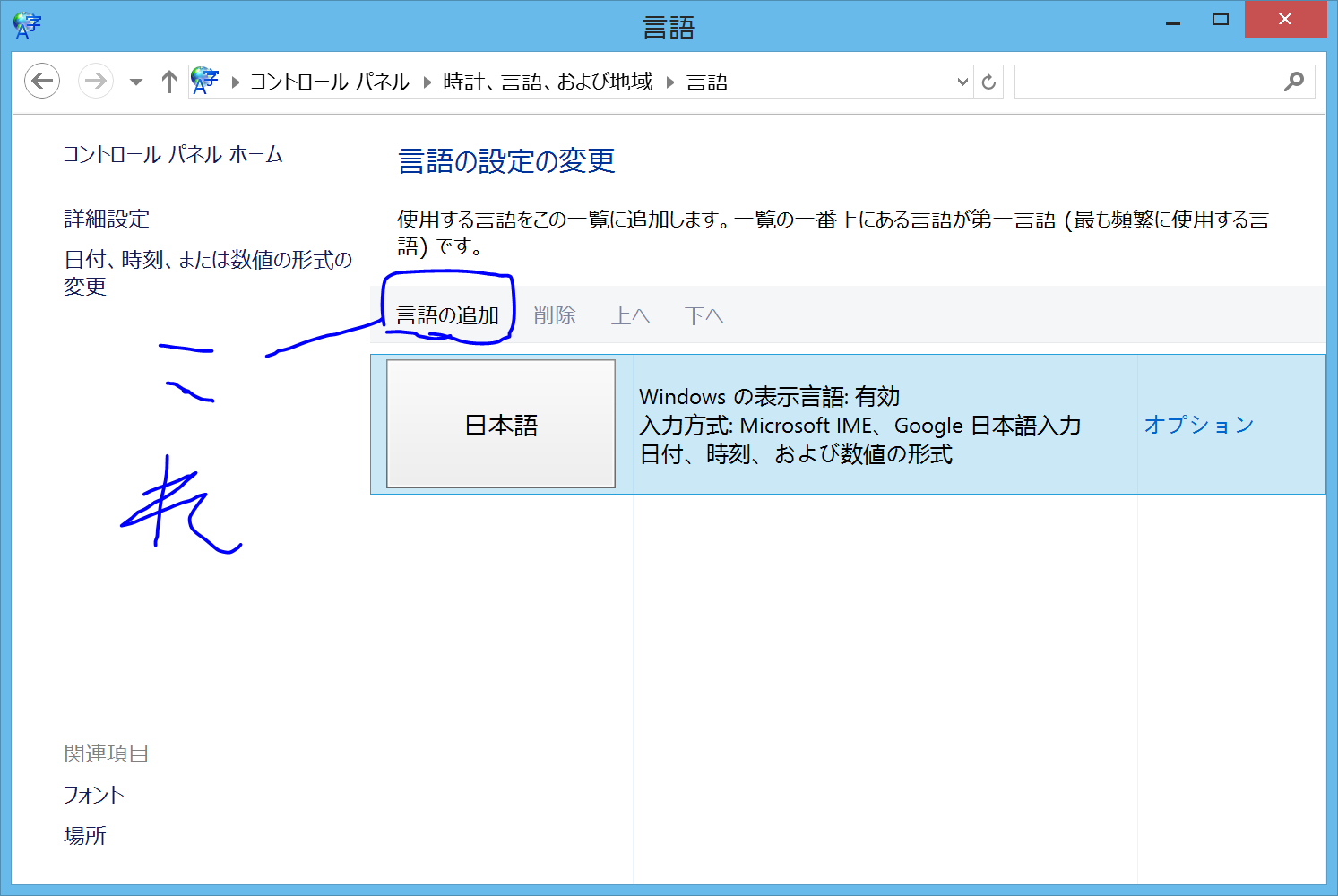The image size is (1338, 896).
Task: Close the 言語 window
Action: point(1285,20)
